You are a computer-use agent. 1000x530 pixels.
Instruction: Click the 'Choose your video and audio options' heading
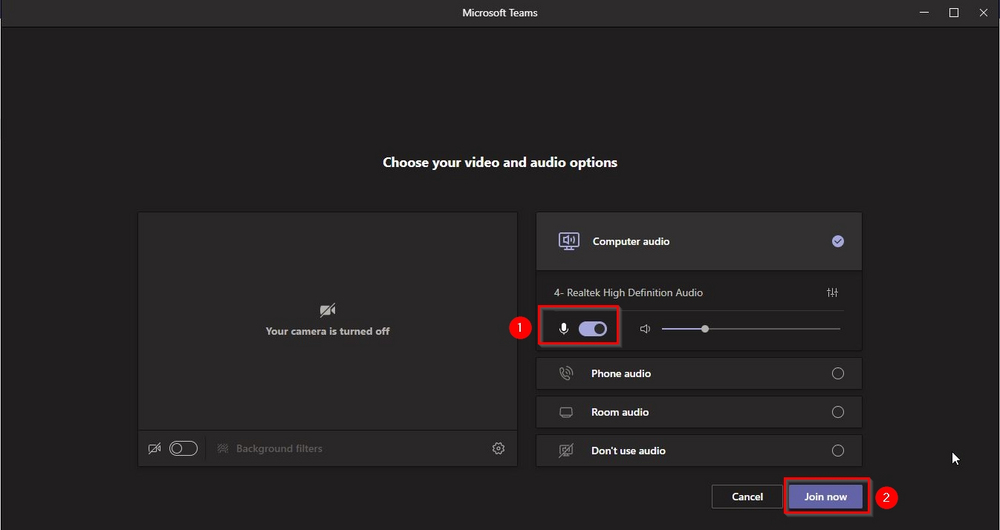pos(500,163)
